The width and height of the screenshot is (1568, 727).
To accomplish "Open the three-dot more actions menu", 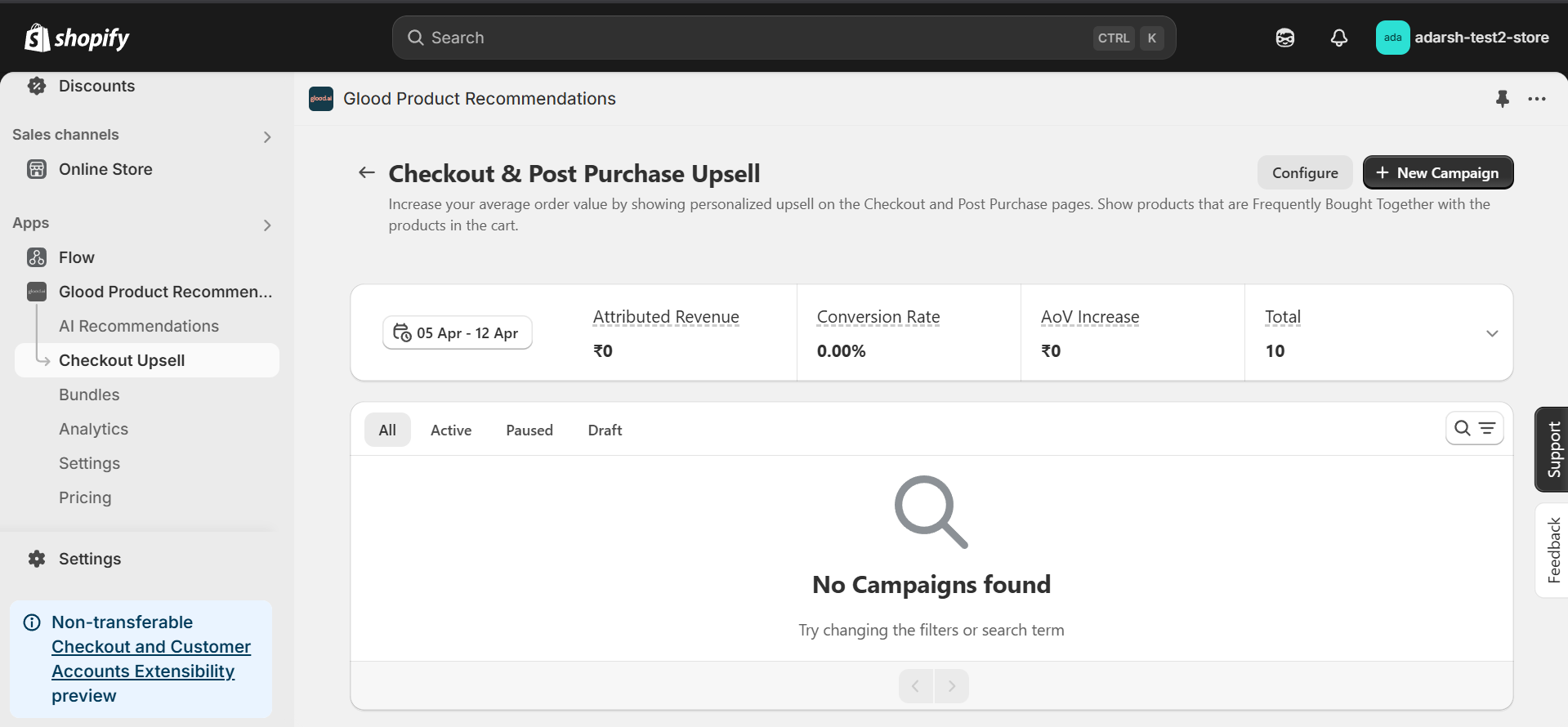I will pyautogui.click(x=1536, y=99).
